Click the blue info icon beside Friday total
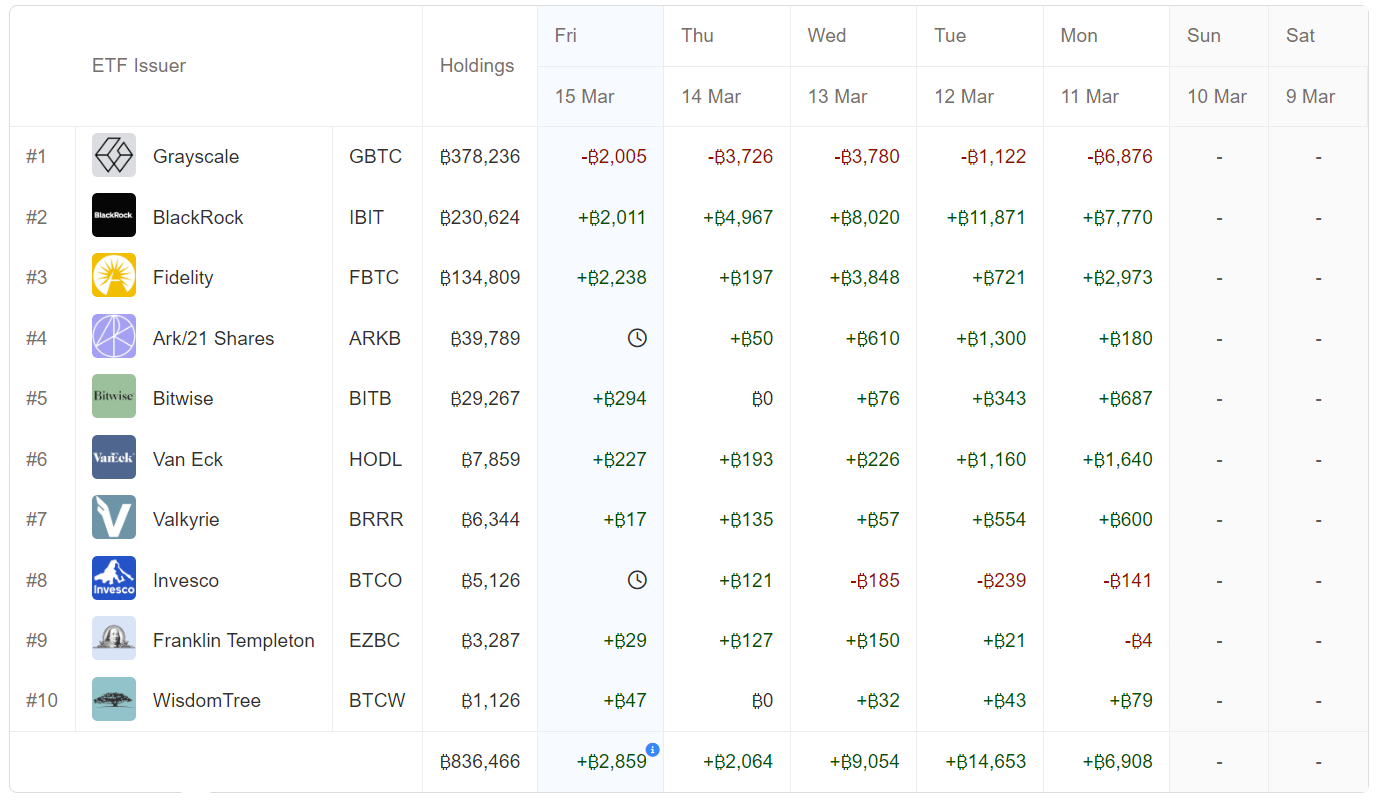The height and width of the screenshot is (807, 1376). pos(652,749)
